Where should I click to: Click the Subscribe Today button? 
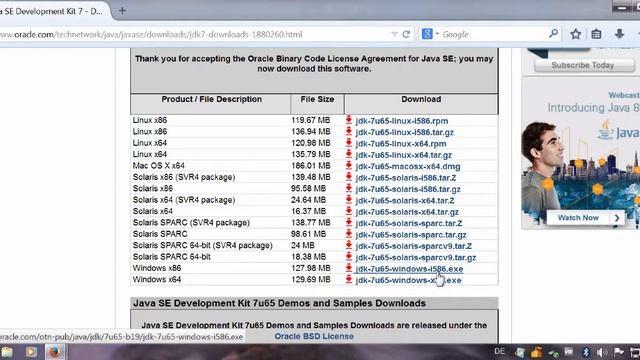point(584,65)
